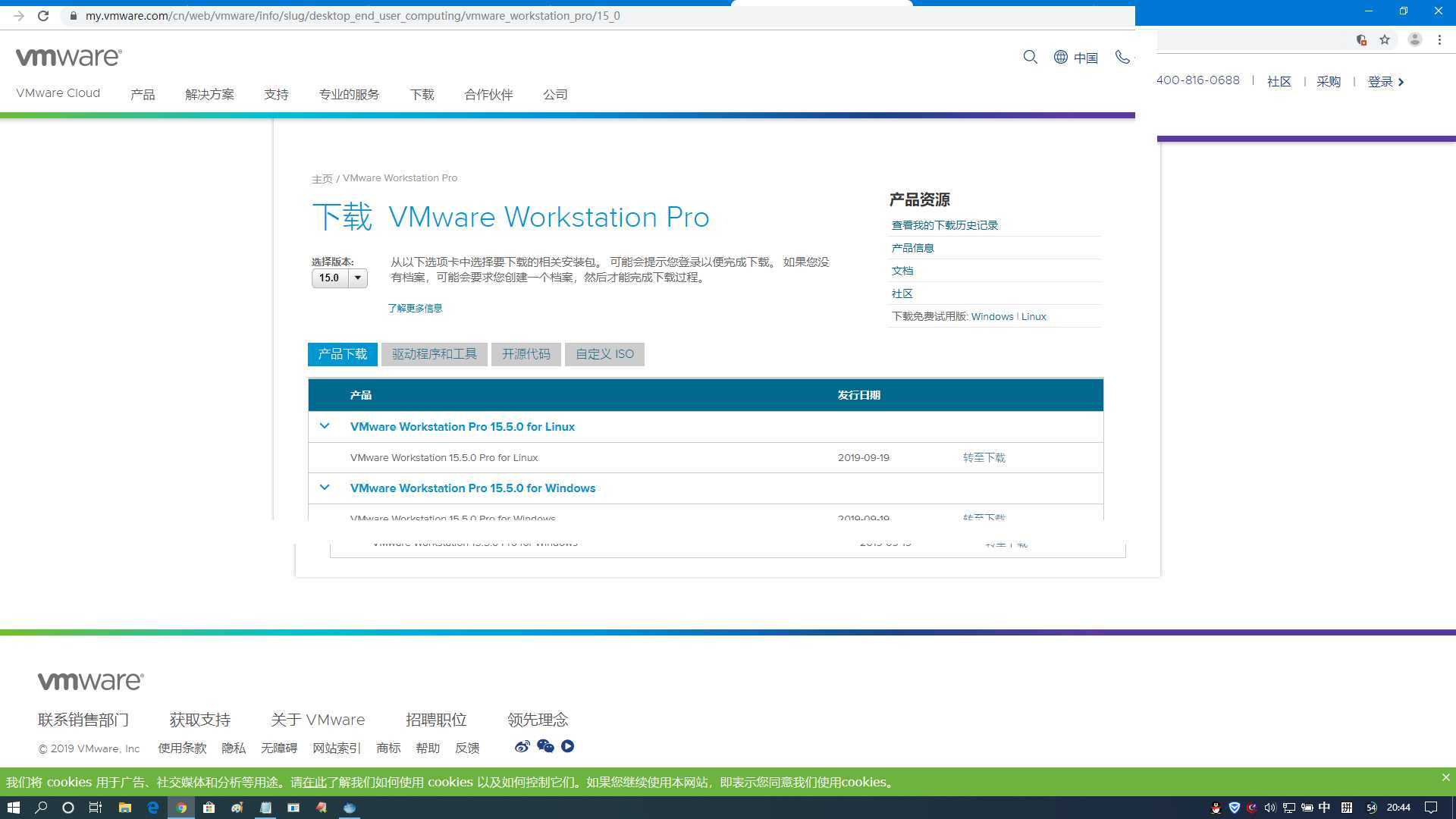Open the 社区 link under 产品资源
The height and width of the screenshot is (819, 1456).
tap(902, 293)
